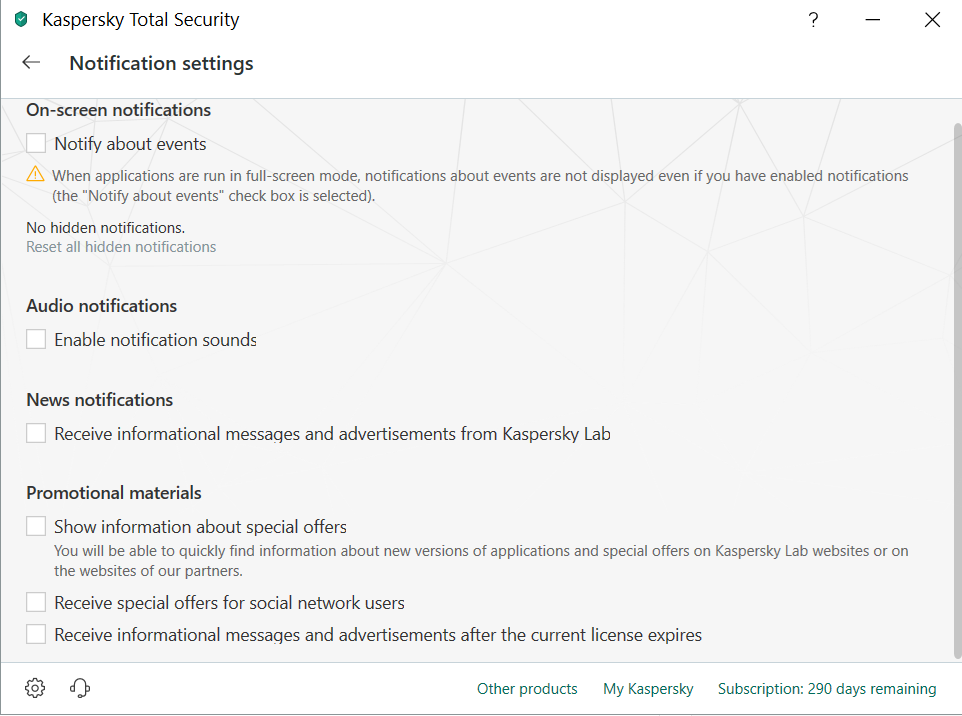
Task: Minimize the Kaspersky Total Security window
Action: (x=873, y=19)
